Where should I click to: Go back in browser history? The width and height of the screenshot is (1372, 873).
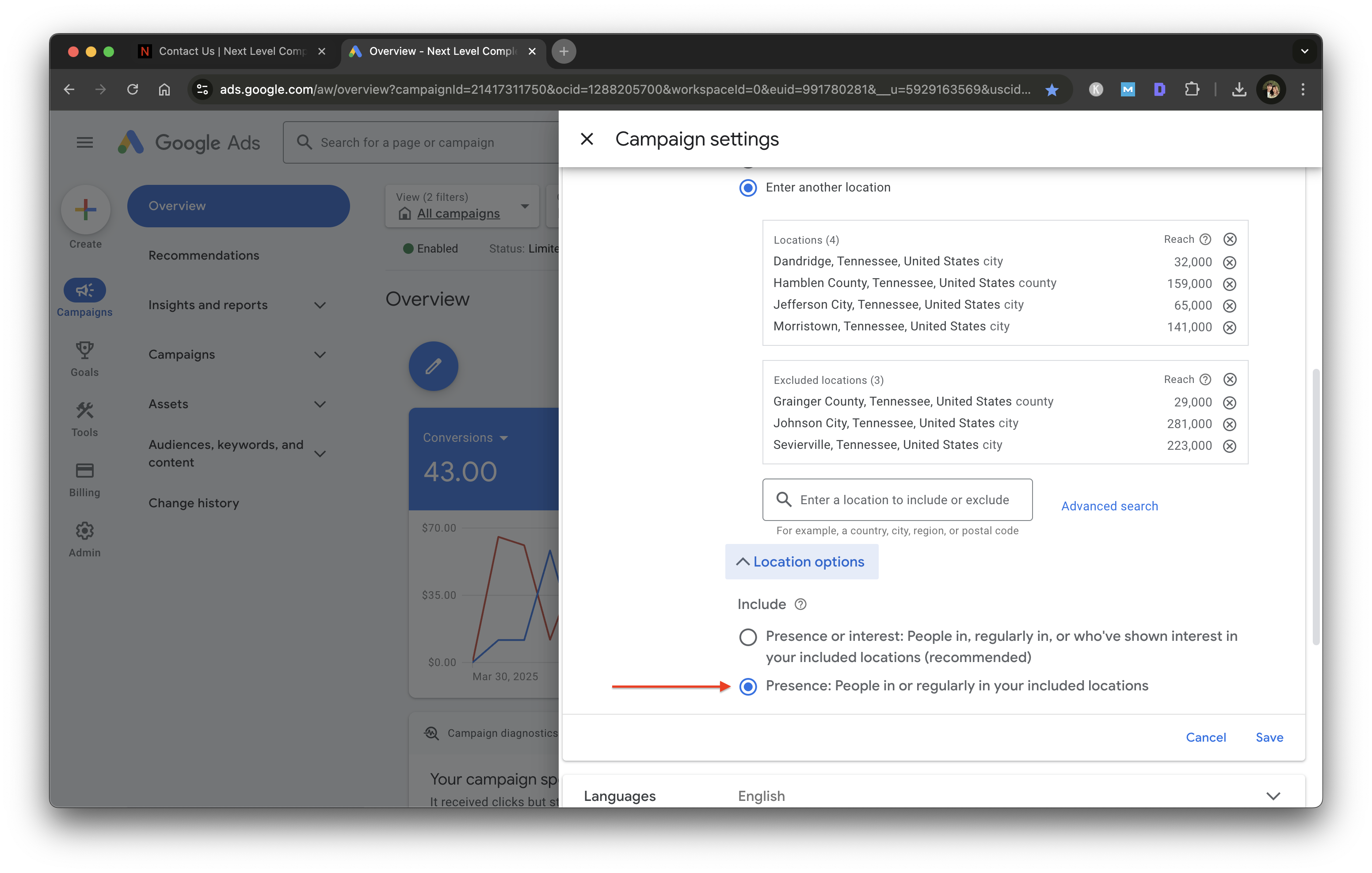69,89
